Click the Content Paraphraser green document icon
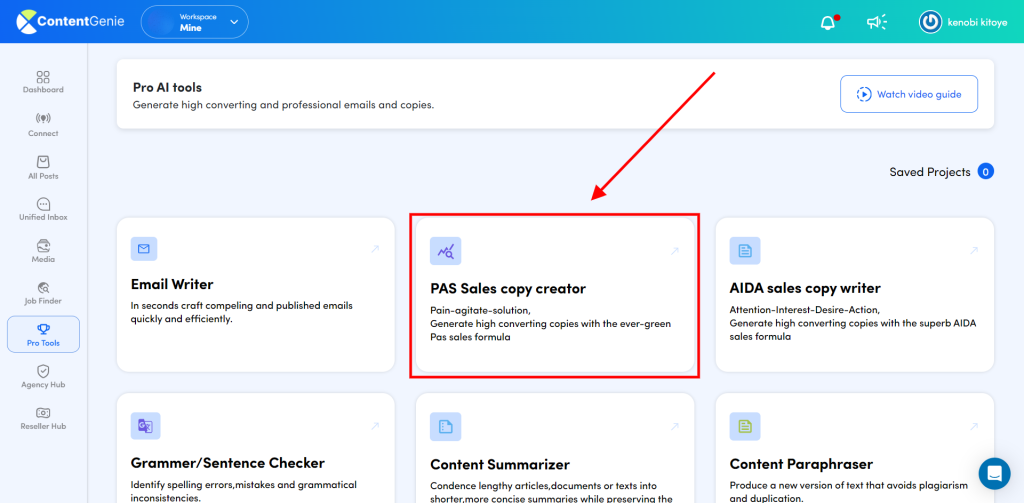Viewport: 1024px width, 503px height. pyautogui.click(x=744, y=427)
